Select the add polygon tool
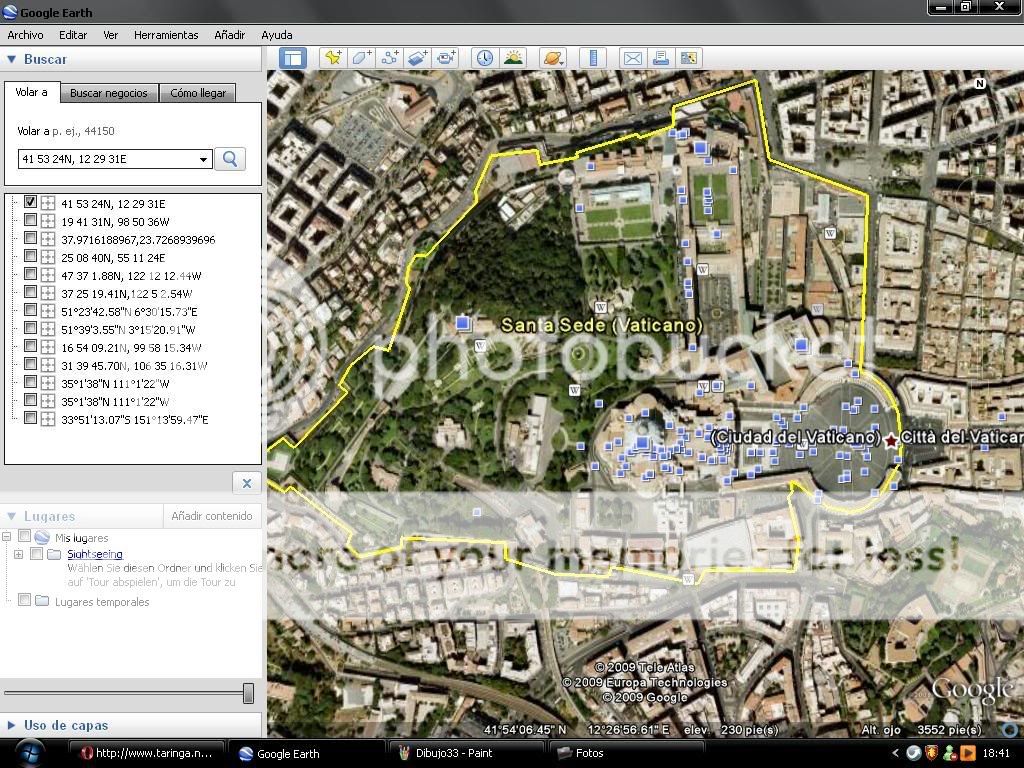The image size is (1024, 768). (361, 58)
